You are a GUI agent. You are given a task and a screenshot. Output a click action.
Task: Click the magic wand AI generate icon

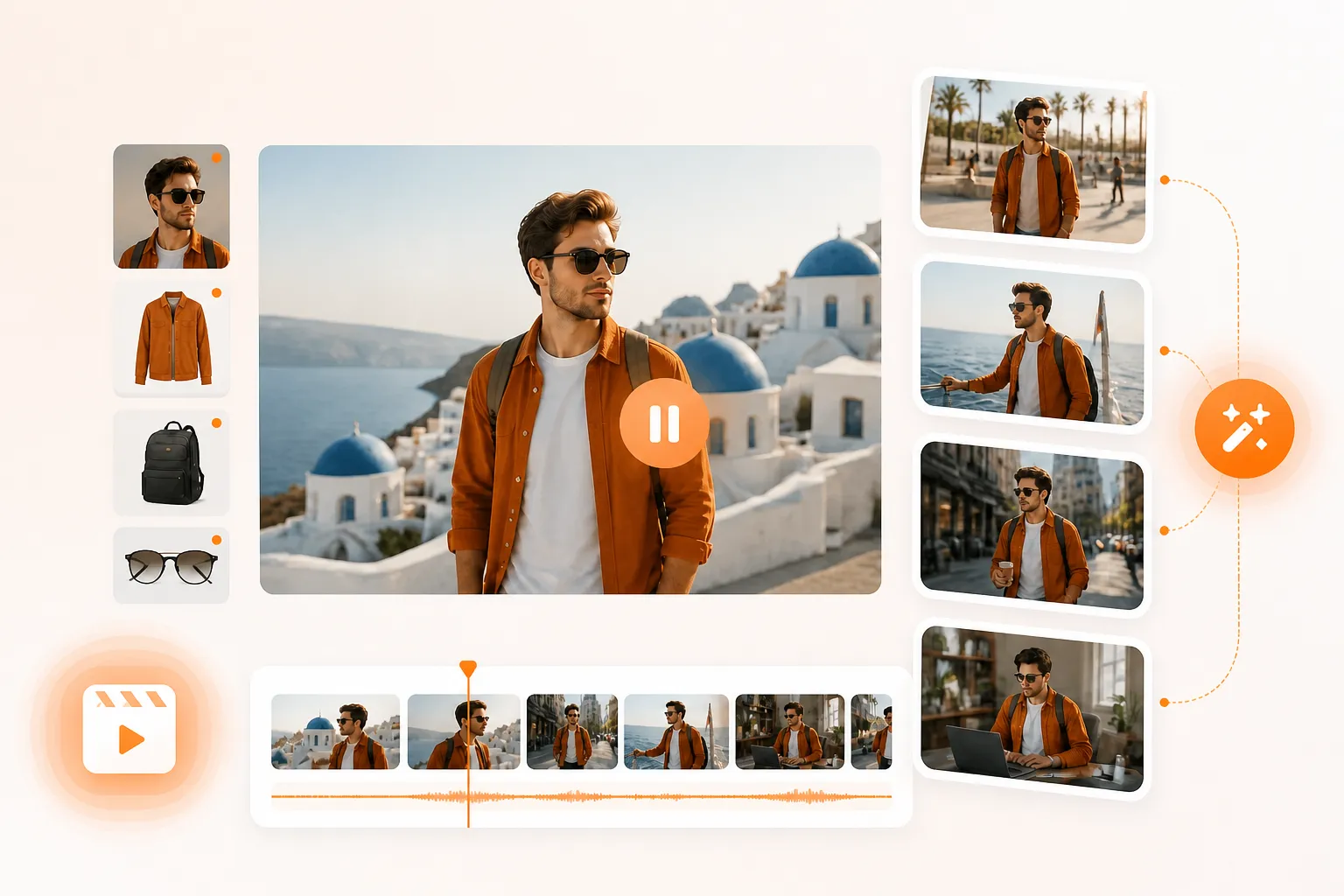pyautogui.click(x=1244, y=428)
